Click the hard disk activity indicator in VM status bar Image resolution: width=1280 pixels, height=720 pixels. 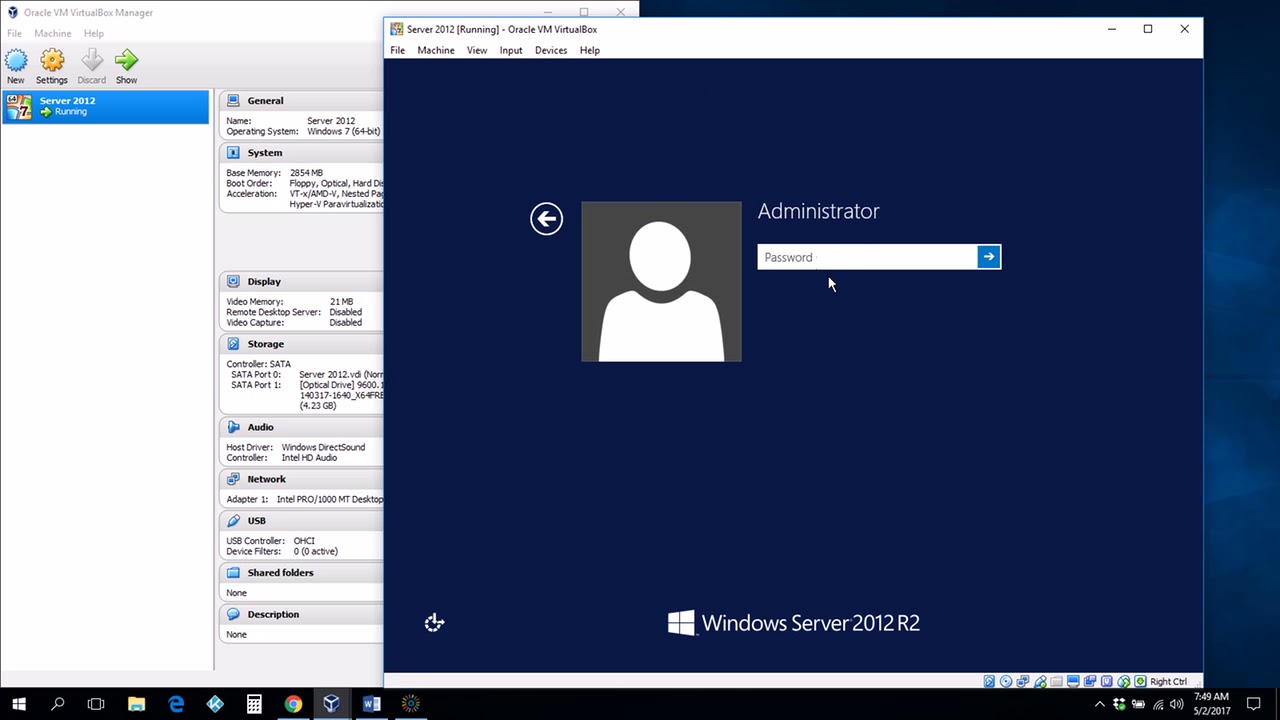click(x=989, y=681)
